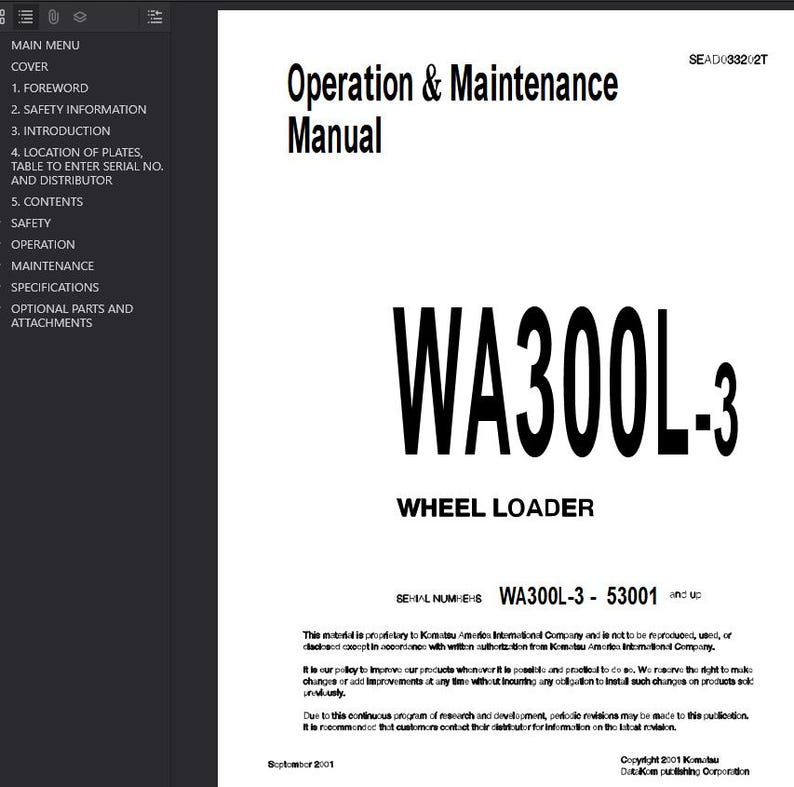Click the 'Due to this continuous program' paragraph
Viewport: 794px width, 787px height.
526,721
